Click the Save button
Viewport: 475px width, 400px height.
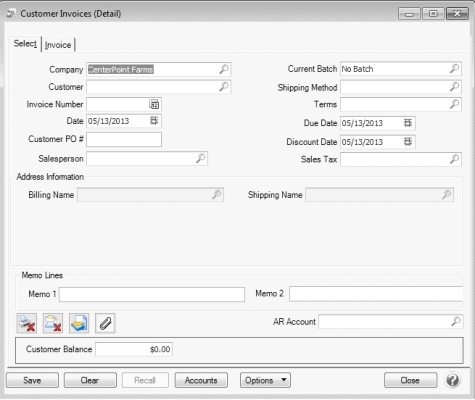[x=32, y=380]
